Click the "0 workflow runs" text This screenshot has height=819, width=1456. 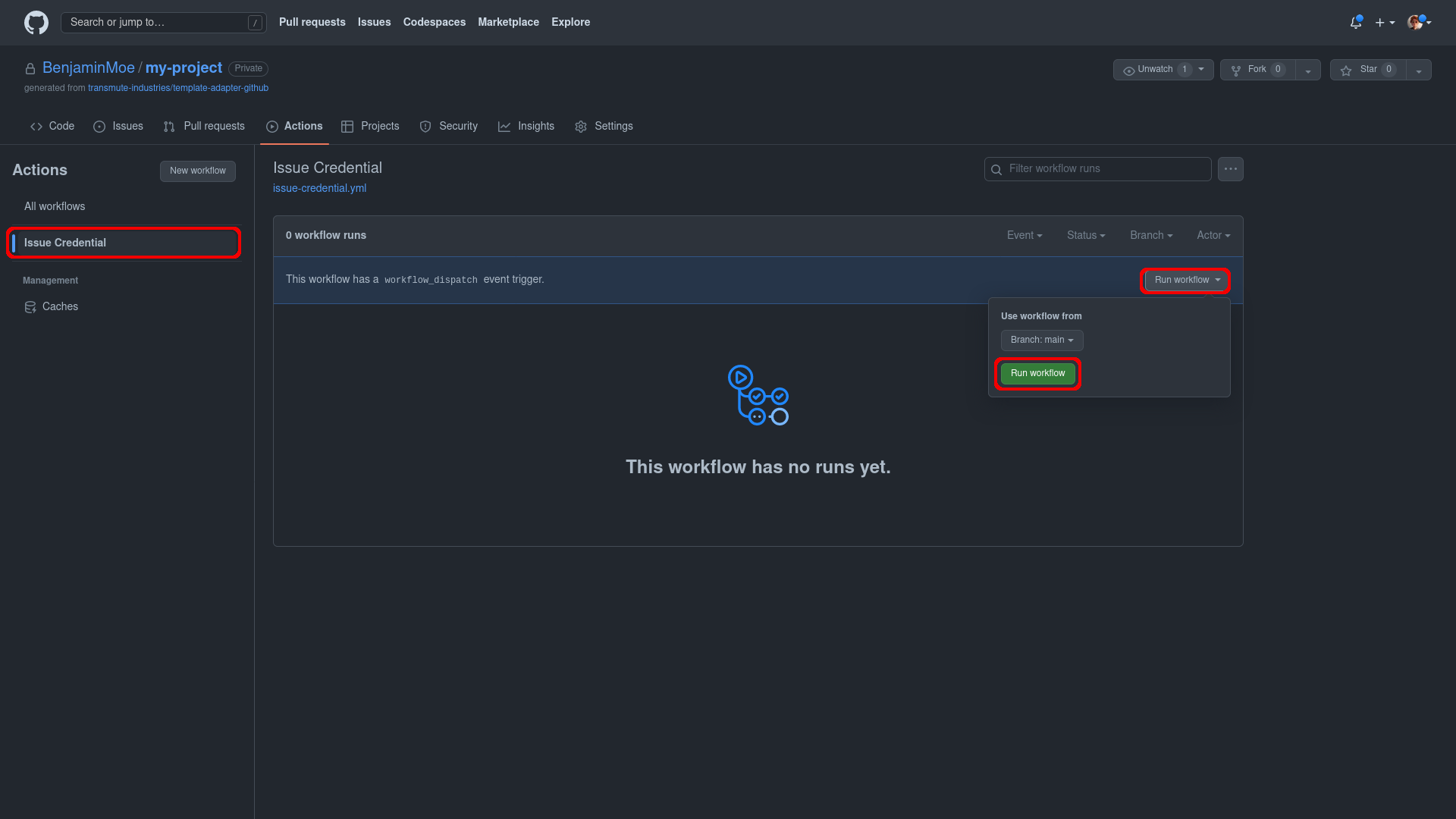[326, 236]
